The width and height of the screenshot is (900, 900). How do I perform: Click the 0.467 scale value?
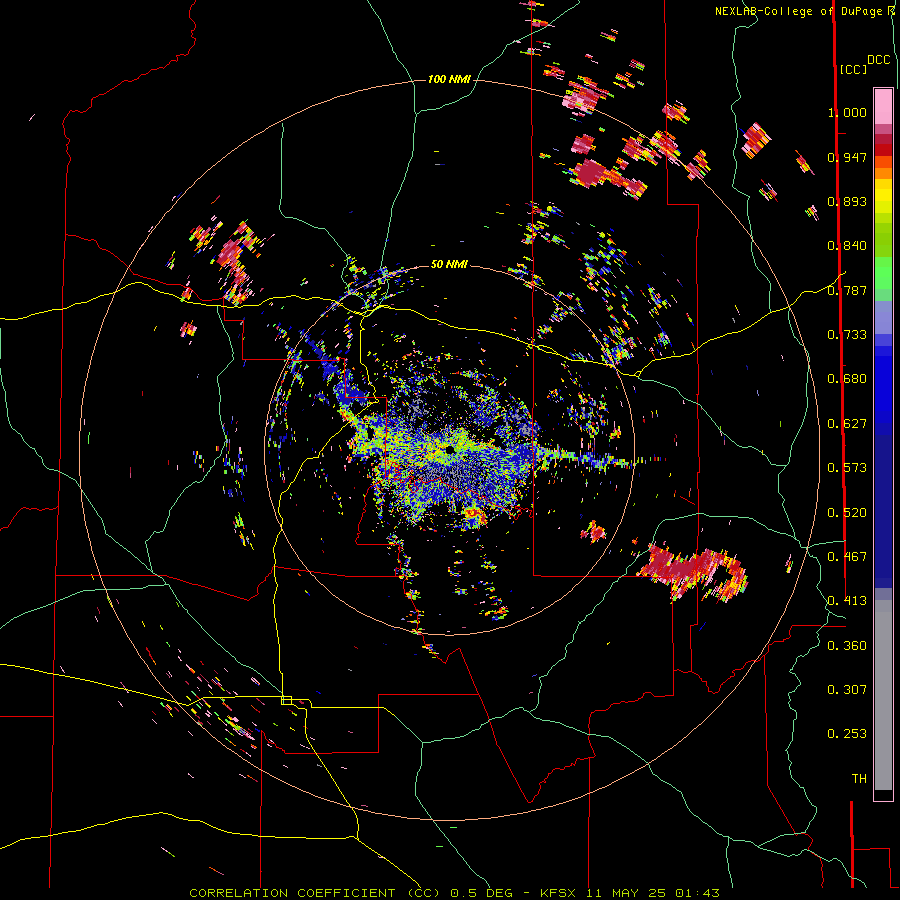[847, 557]
